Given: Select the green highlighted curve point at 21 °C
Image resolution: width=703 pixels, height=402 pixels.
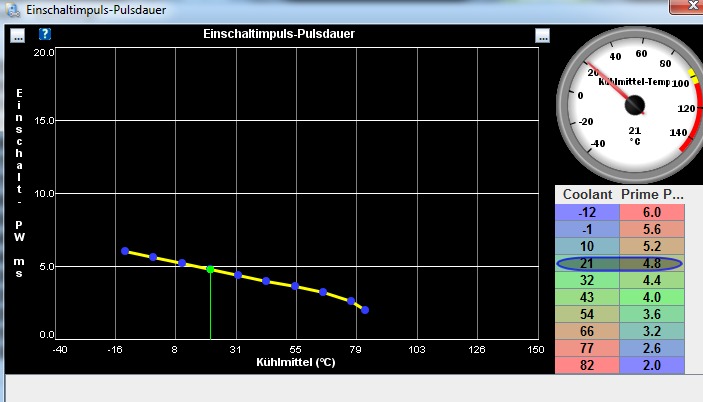Looking at the screenshot, I should pos(210,269).
